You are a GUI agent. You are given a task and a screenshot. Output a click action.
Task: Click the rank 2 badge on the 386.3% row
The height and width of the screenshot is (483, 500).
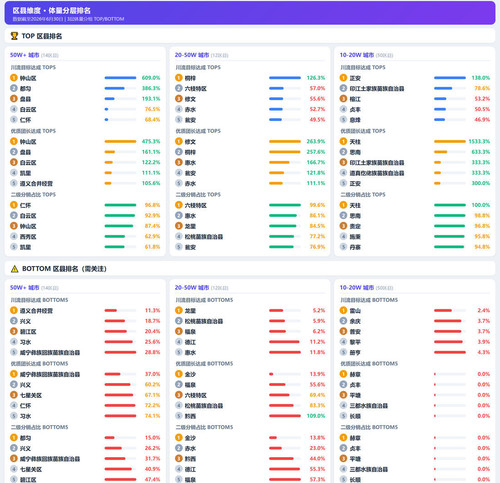[14, 88]
